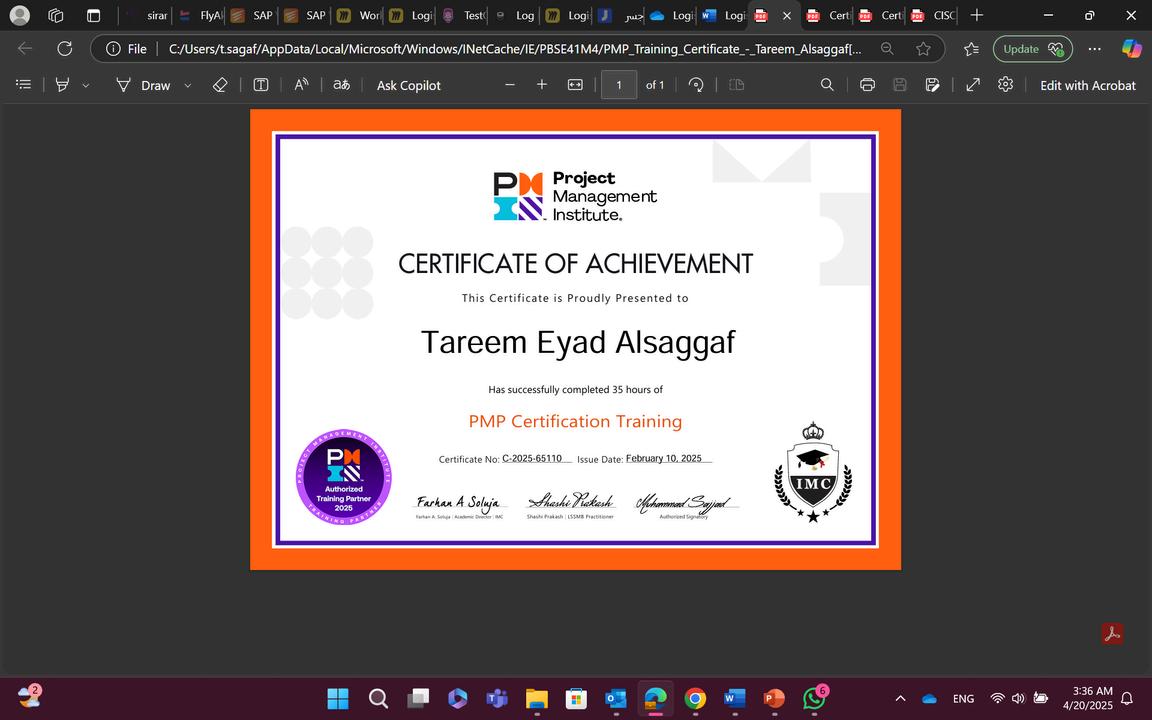The image size is (1152, 720).
Task: Click the back navigation arrow
Action: coord(25,48)
